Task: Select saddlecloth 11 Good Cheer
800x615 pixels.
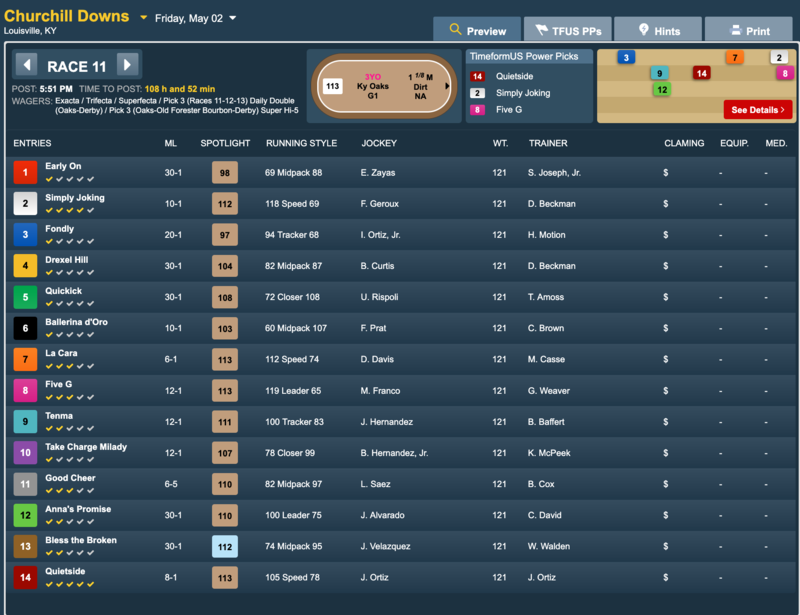Action: point(25,484)
